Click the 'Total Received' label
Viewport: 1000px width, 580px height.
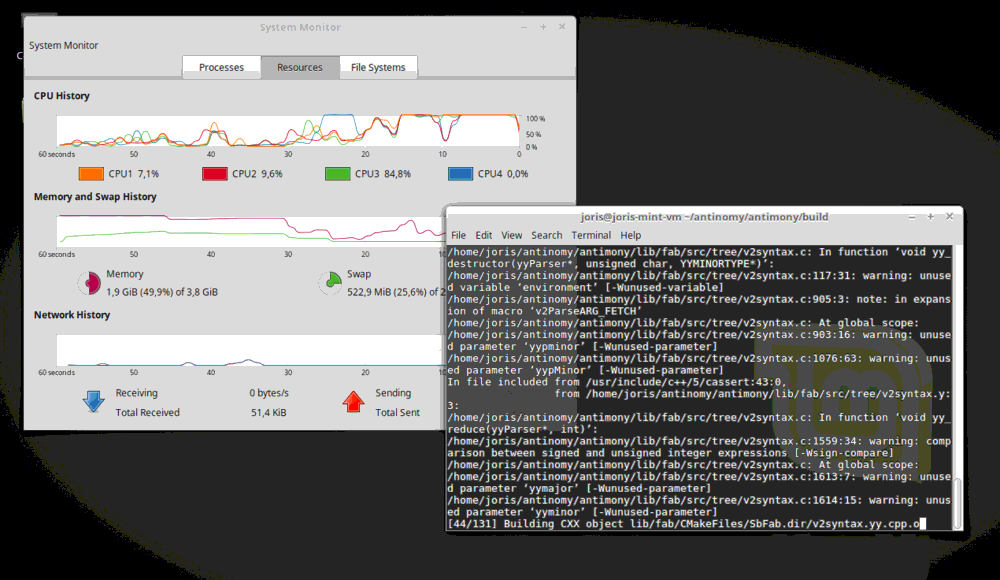click(147, 413)
